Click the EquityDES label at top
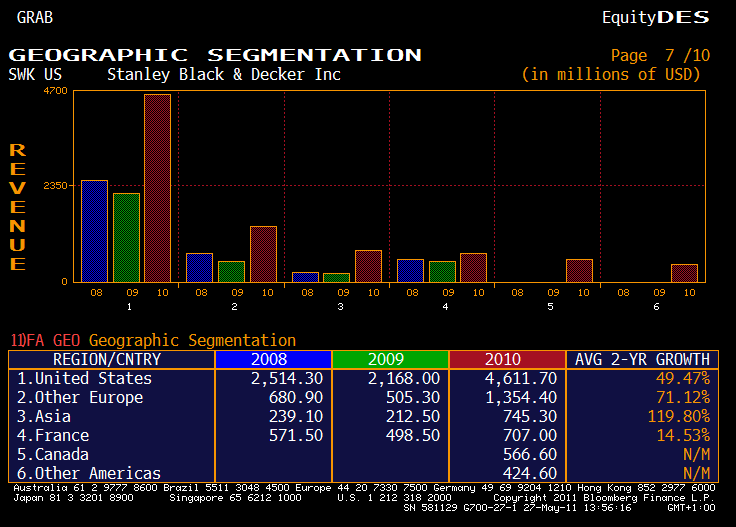This screenshot has width=736, height=527. 655,17
